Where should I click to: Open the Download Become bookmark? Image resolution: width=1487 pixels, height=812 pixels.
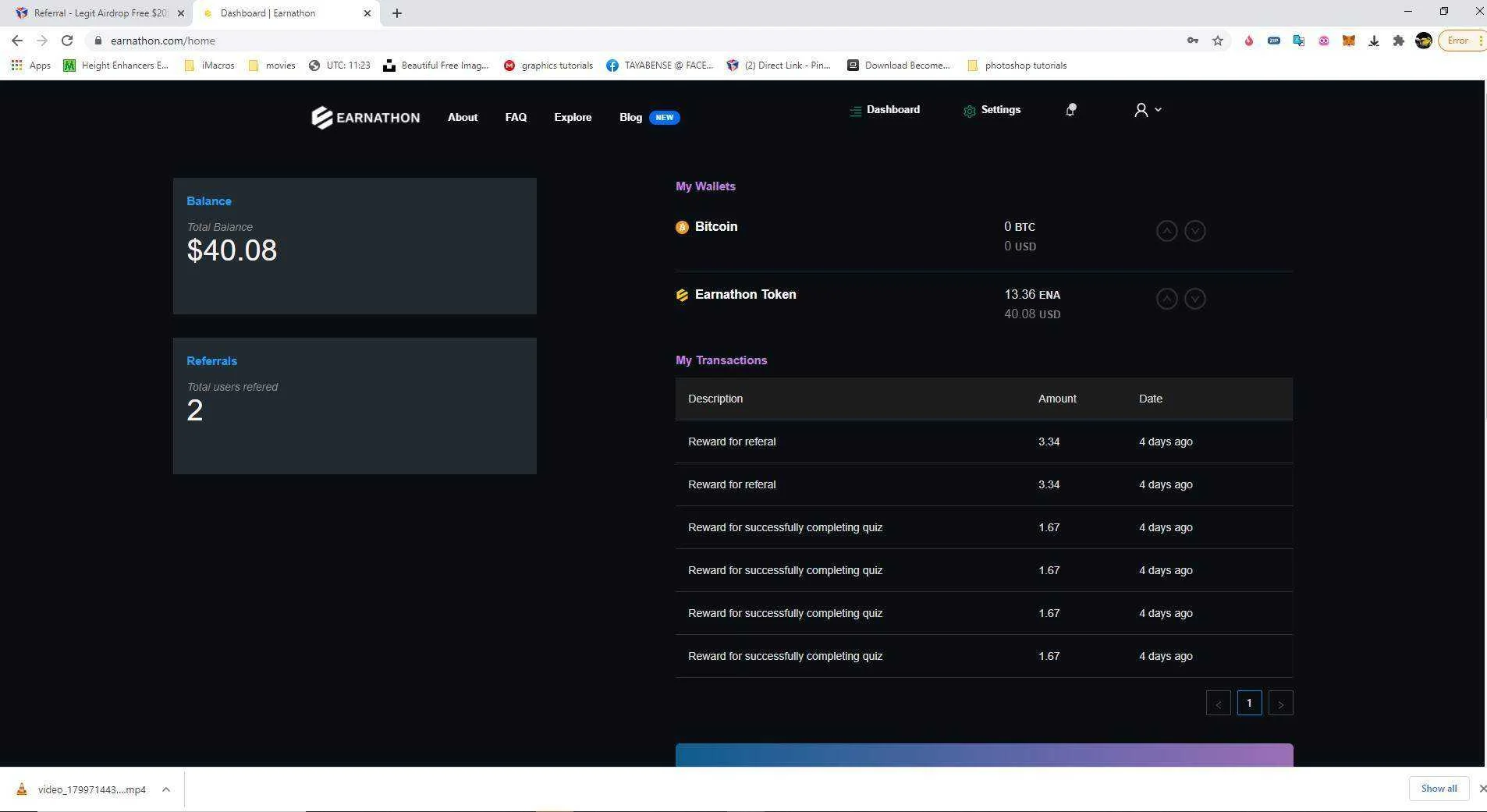point(899,66)
